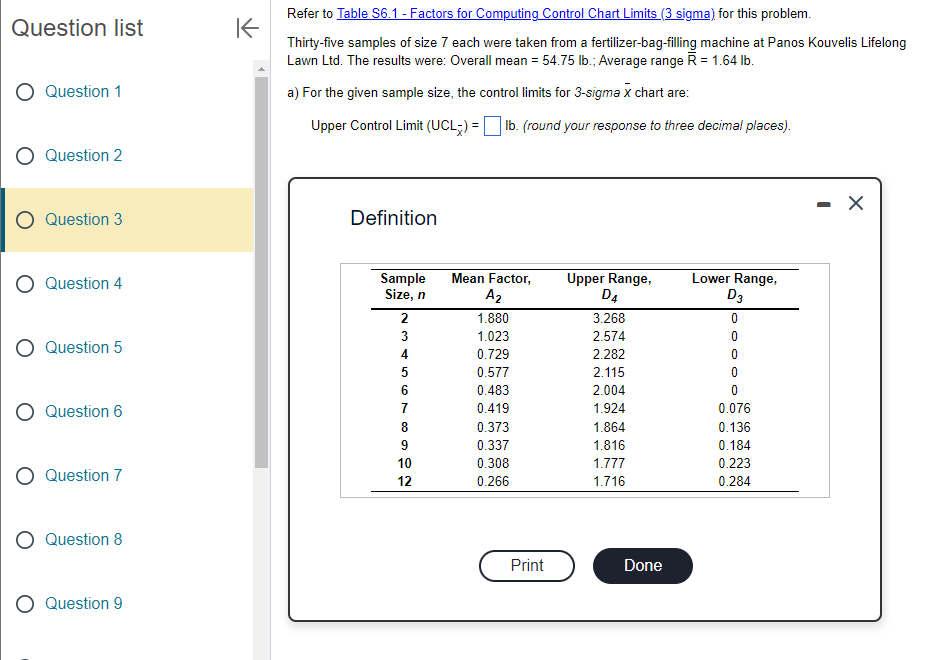Close the Definition popup
926x660 pixels.
[855, 203]
